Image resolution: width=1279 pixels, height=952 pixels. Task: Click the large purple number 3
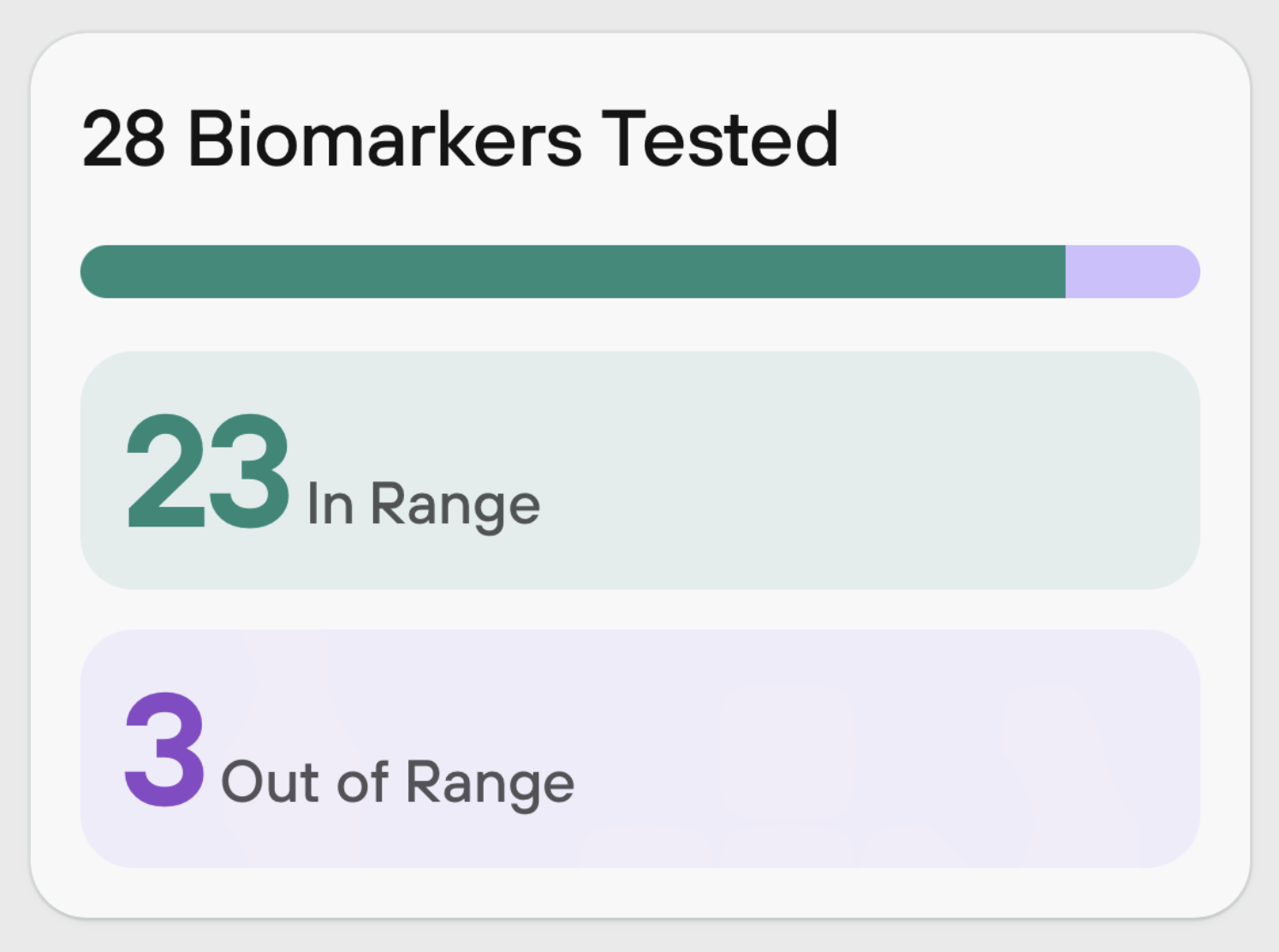(x=165, y=750)
